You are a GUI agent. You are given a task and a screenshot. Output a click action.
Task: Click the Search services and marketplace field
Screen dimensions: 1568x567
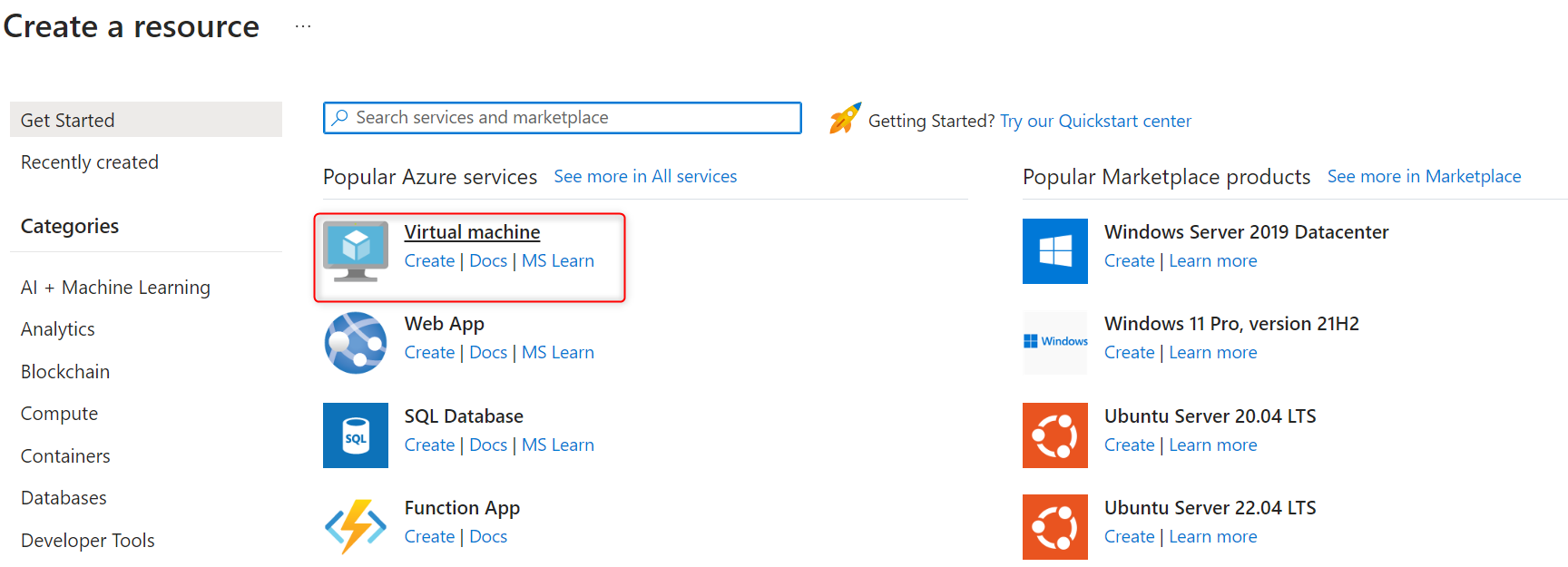563,118
